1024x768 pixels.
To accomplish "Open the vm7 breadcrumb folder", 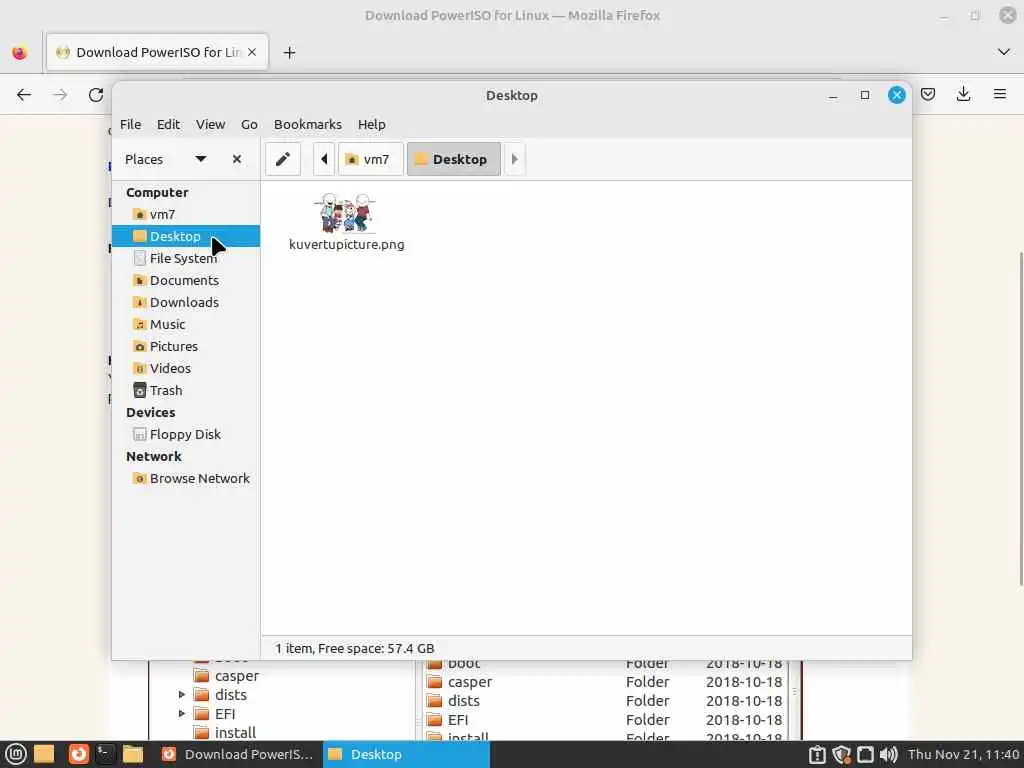I will 370,159.
